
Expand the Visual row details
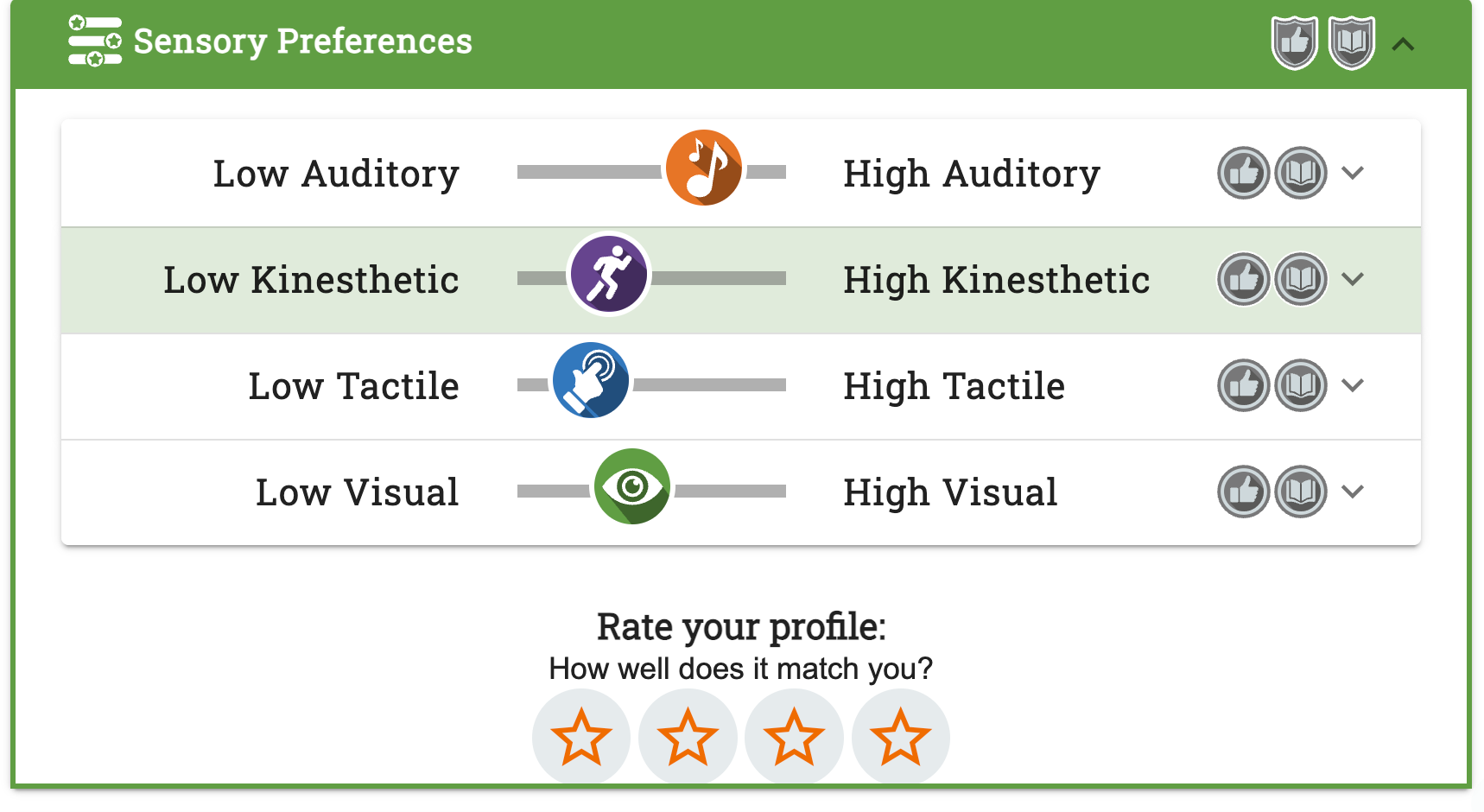pyautogui.click(x=1353, y=492)
